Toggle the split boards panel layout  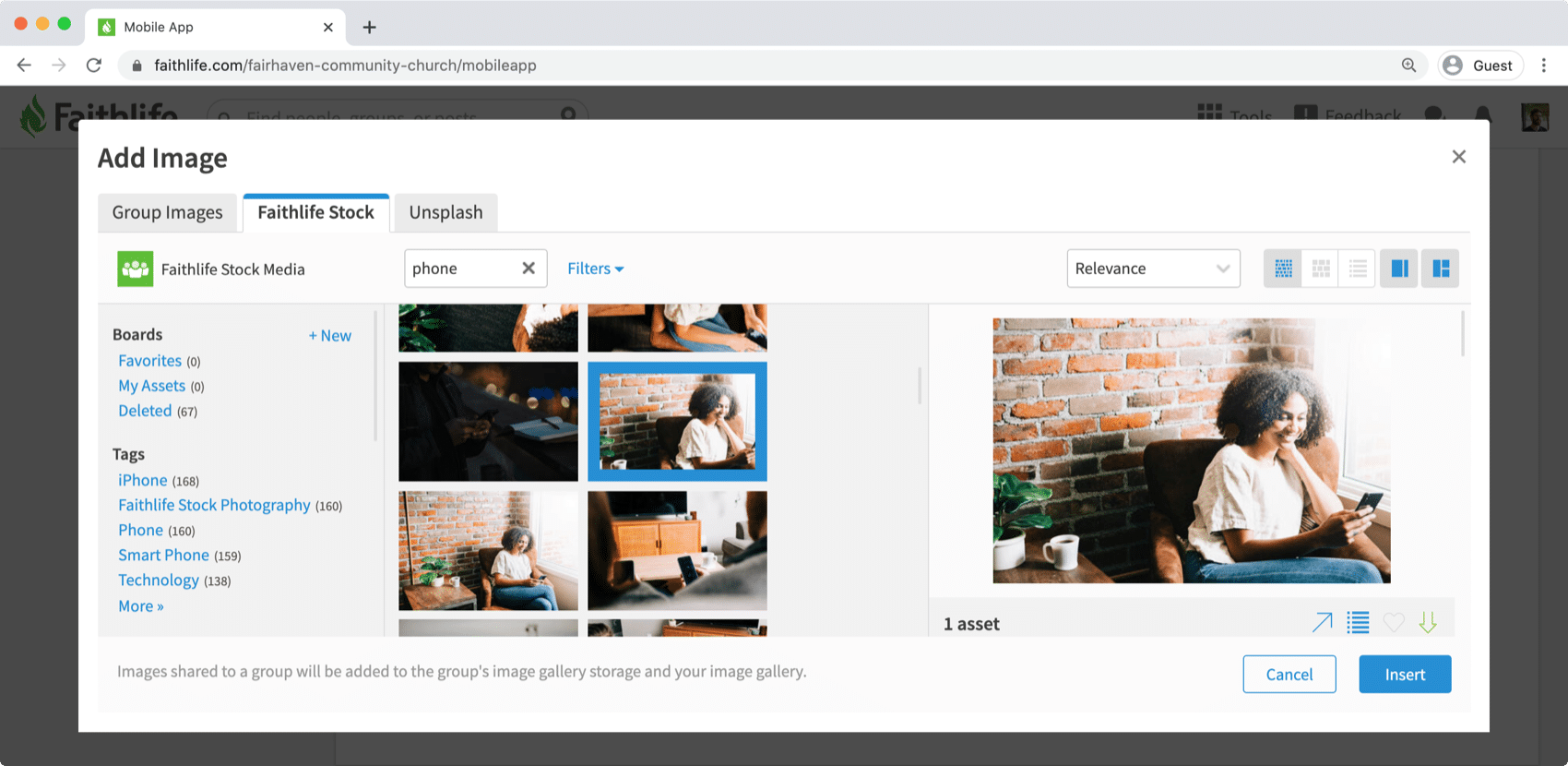tap(1441, 269)
